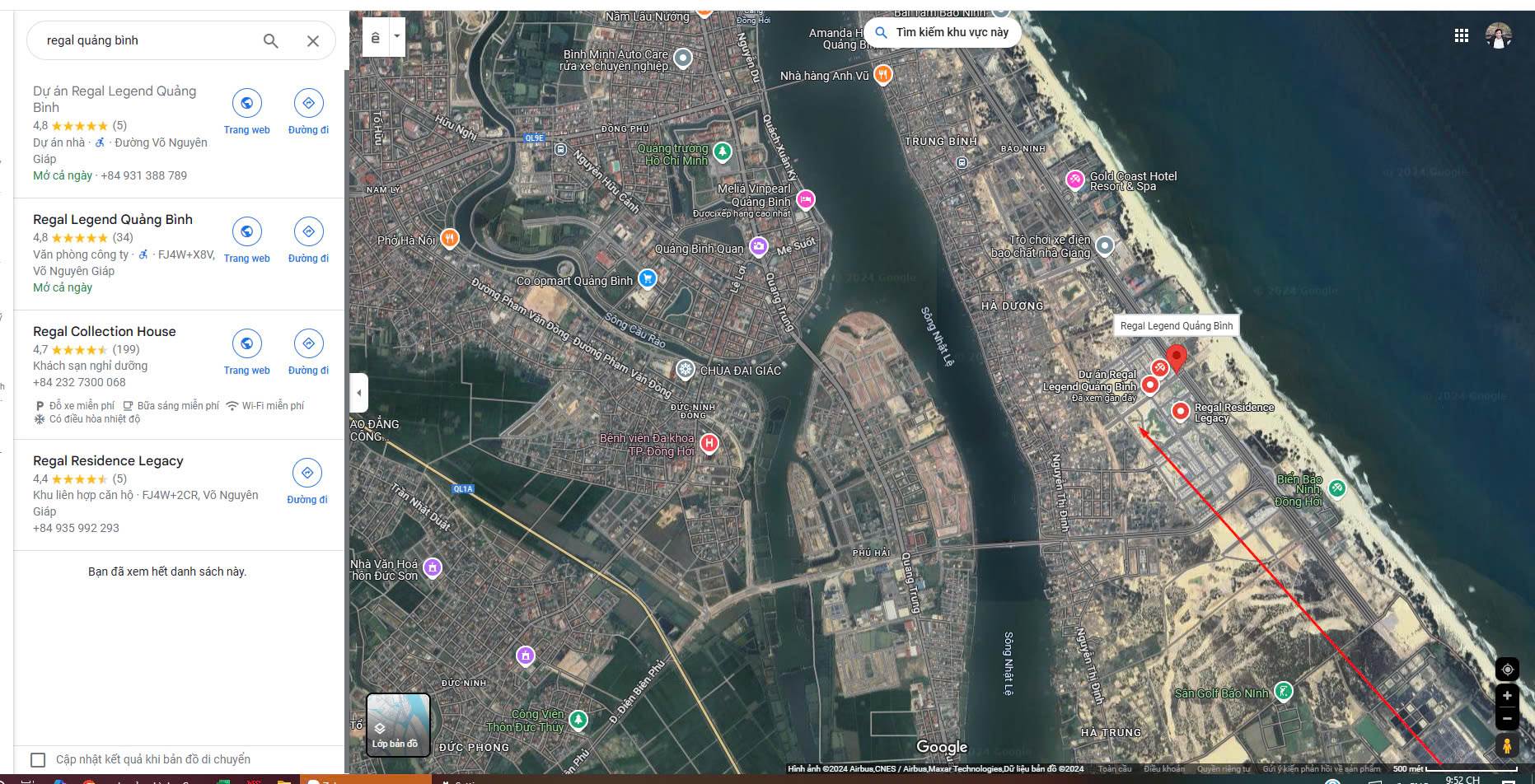Open Regal Legend Quảng Bình result

pyautogui.click(x=113, y=220)
